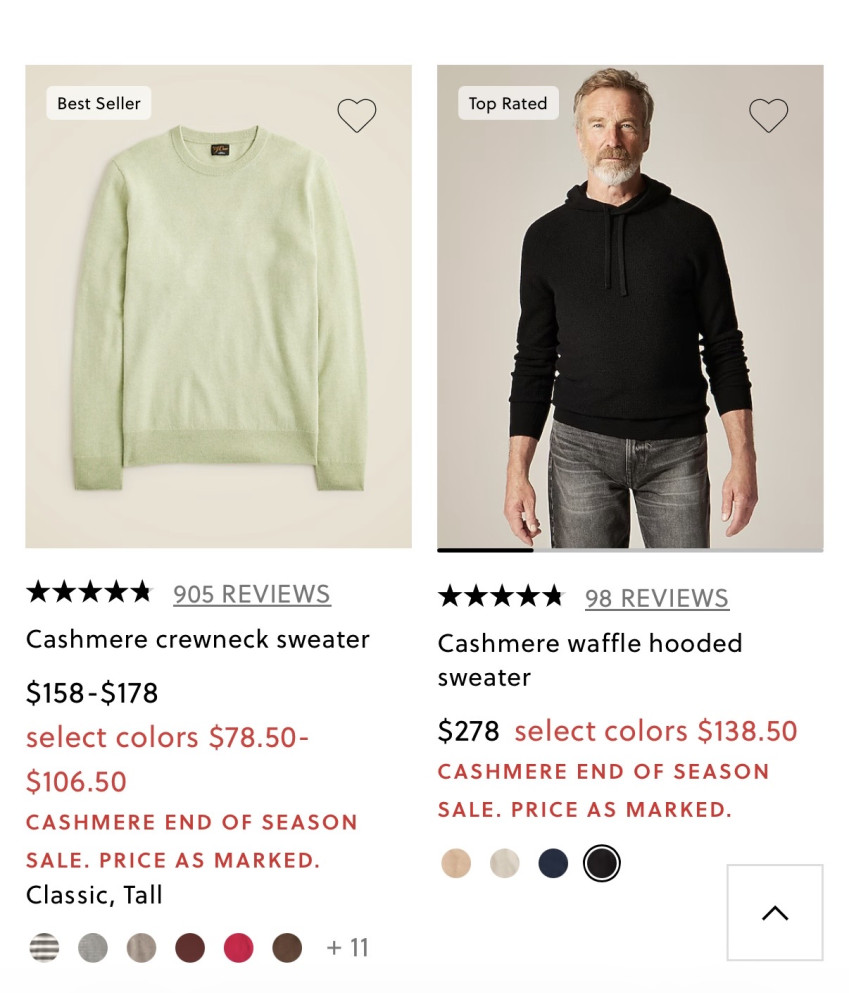Open Cashmere crewneck sweater product title
The image size is (849, 993).
(198, 639)
